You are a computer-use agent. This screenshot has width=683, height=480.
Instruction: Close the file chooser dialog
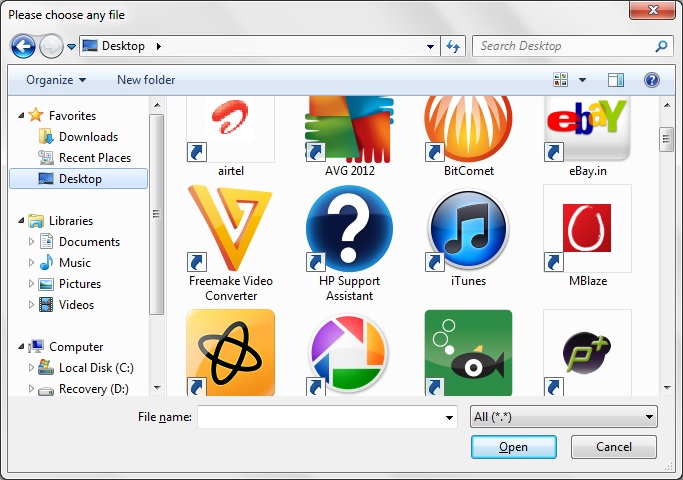652,10
